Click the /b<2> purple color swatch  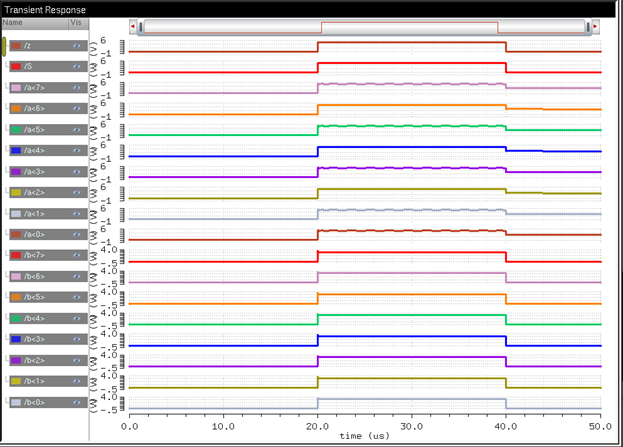point(15,361)
